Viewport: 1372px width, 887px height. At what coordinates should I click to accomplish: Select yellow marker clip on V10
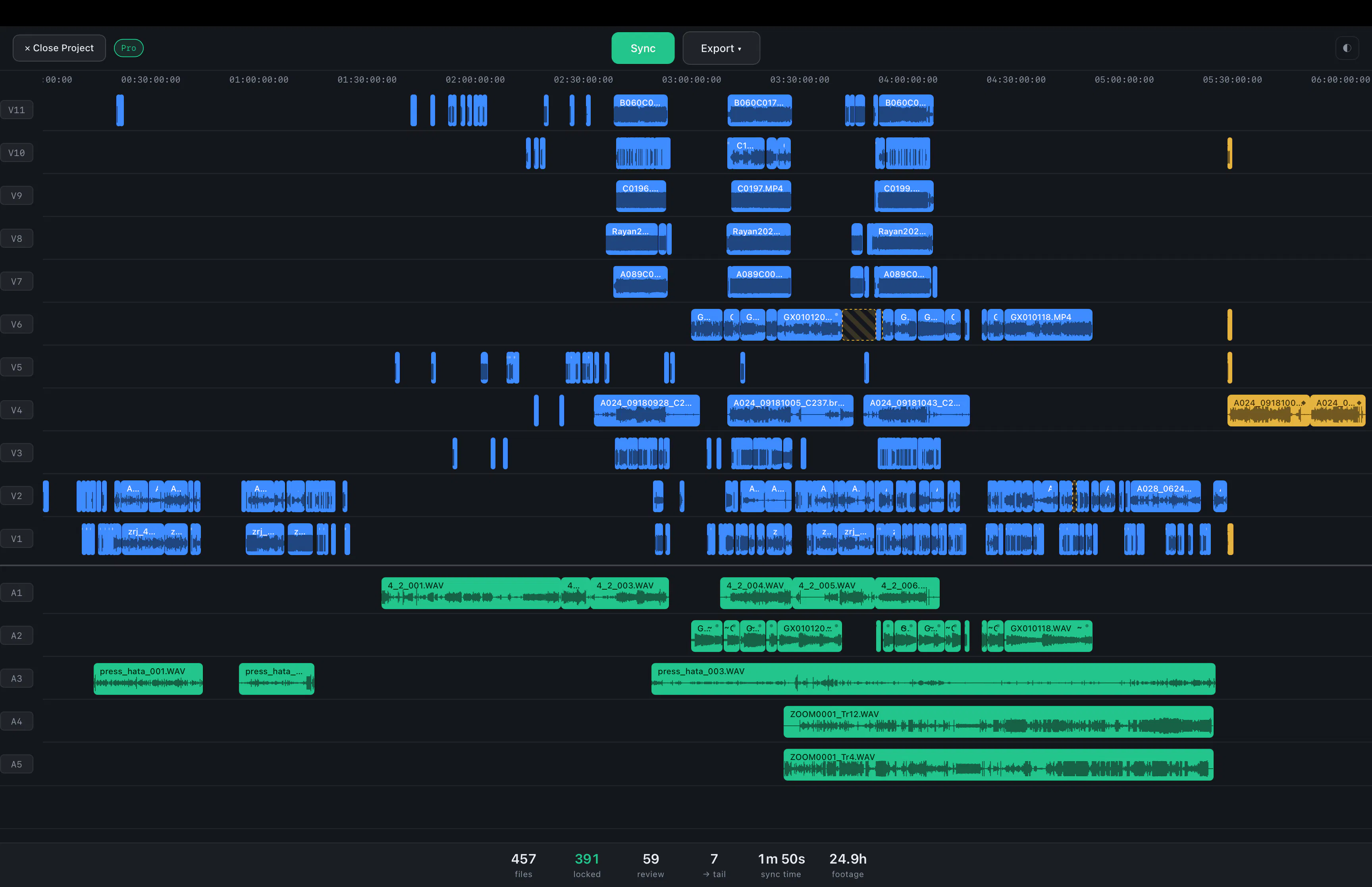(1229, 153)
